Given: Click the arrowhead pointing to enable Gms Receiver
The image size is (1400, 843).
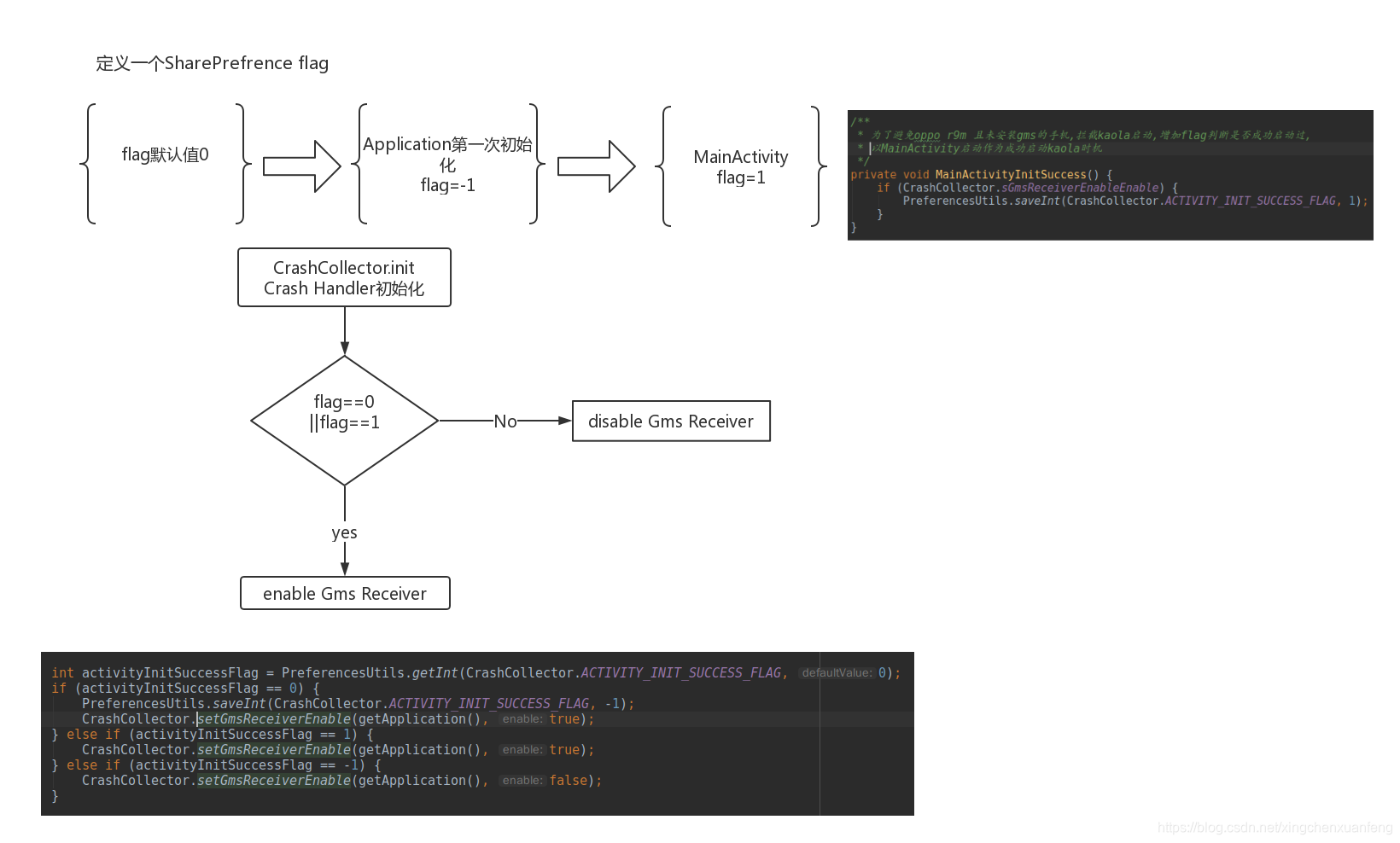Looking at the screenshot, I should click(x=345, y=569).
